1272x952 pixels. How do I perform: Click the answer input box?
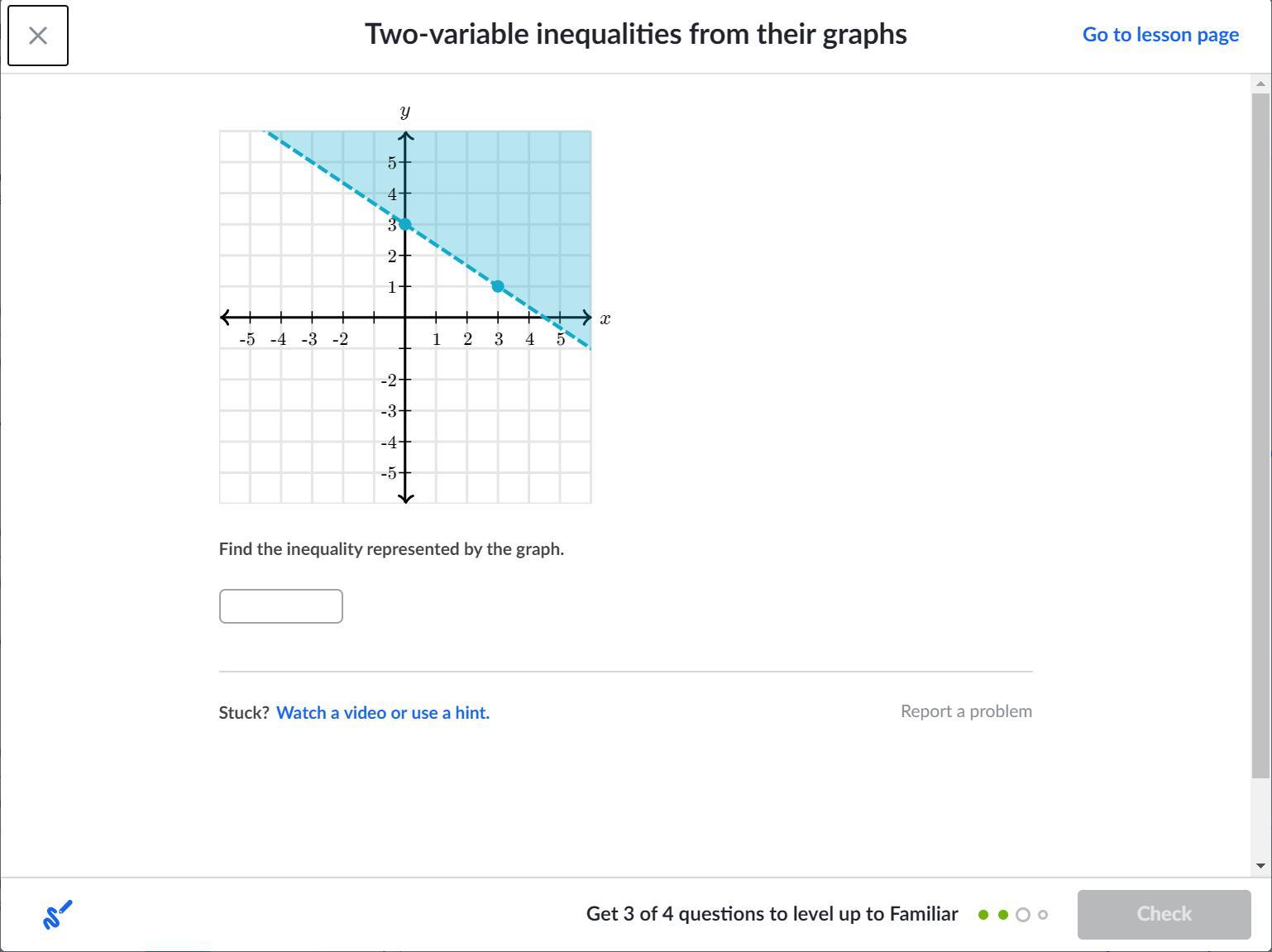point(281,606)
